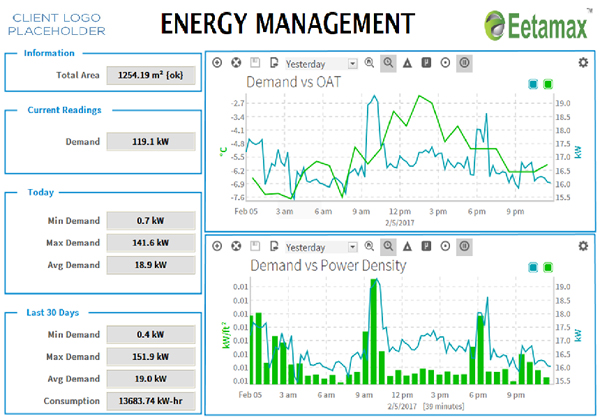600x420 pixels.
Task: Click Last 30 Days Min Demand value 0.4 kW
Action: click(151, 335)
